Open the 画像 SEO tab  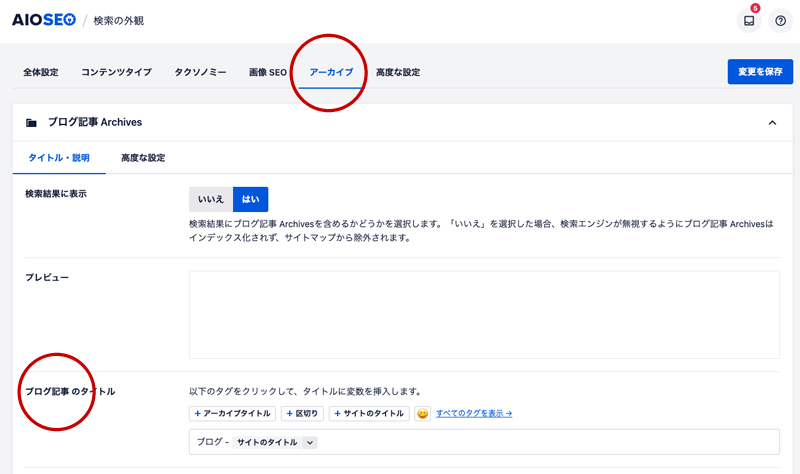click(x=268, y=72)
